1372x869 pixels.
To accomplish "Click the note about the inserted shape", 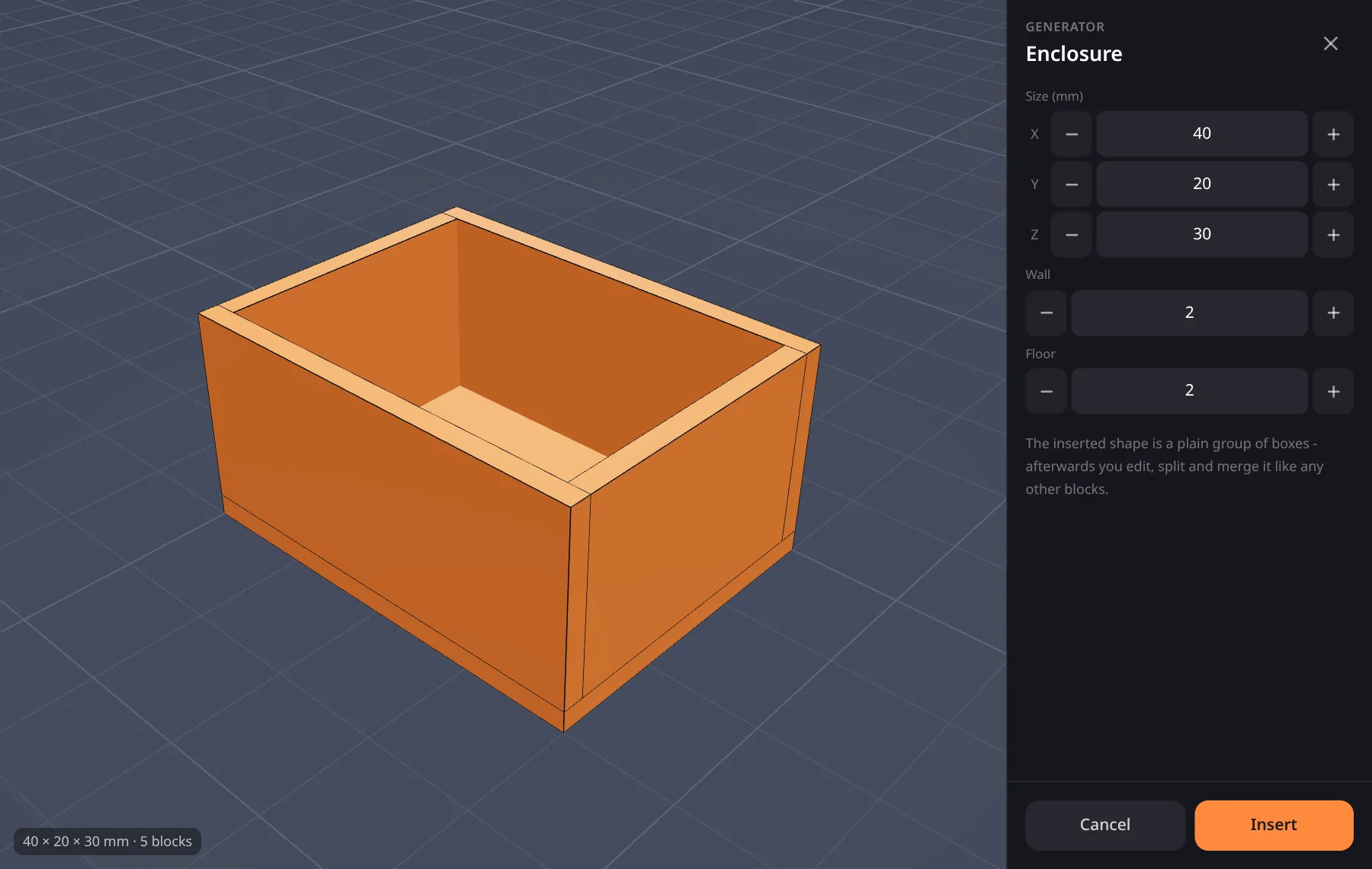I will [1174, 467].
